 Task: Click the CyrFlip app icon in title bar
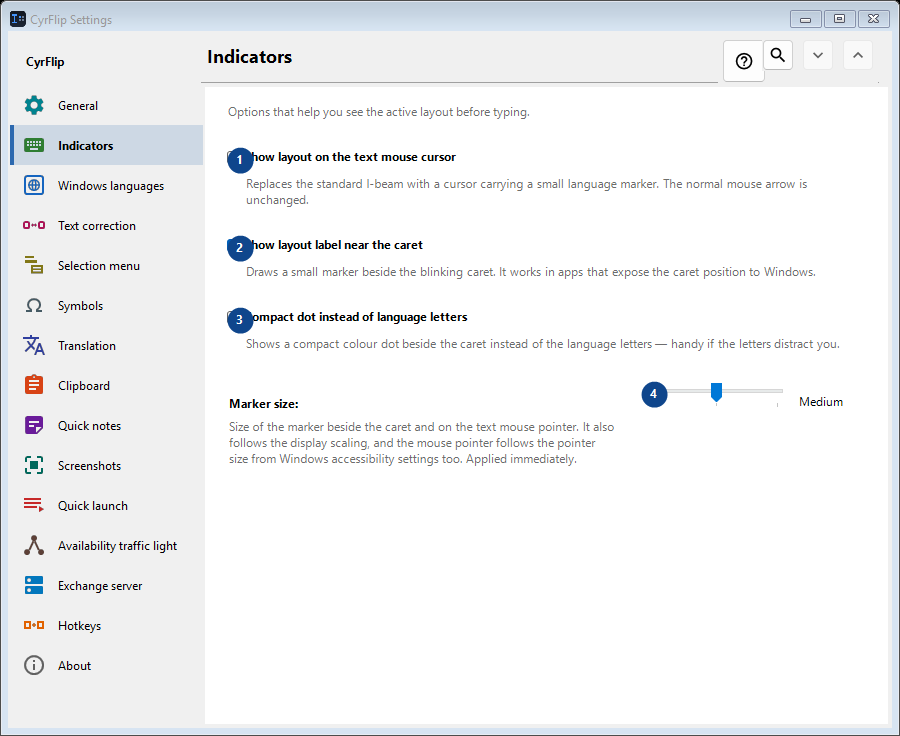coord(18,19)
